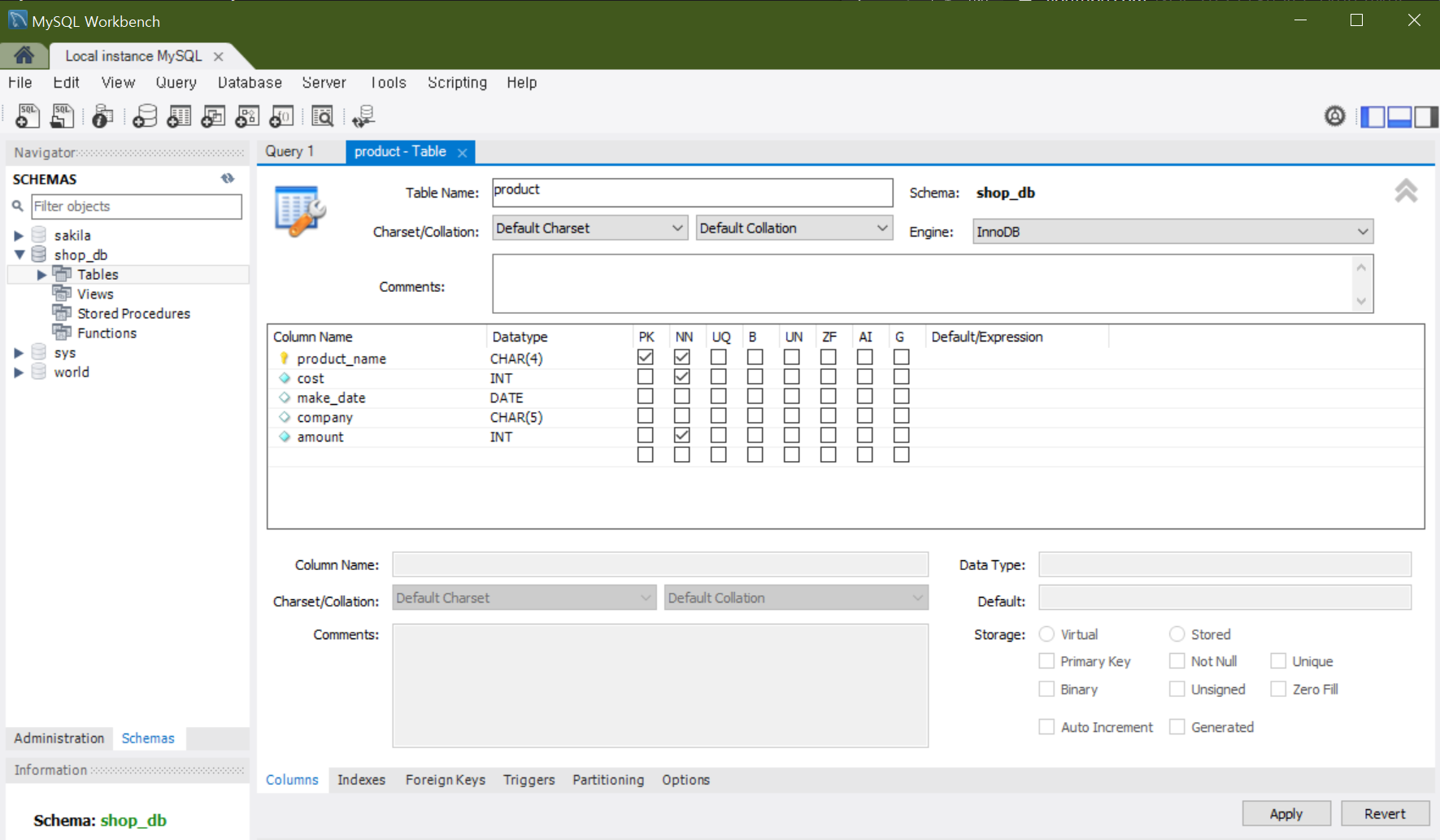Uncheck PK for product_name column
The width and height of the screenshot is (1440, 840).
pos(646,357)
